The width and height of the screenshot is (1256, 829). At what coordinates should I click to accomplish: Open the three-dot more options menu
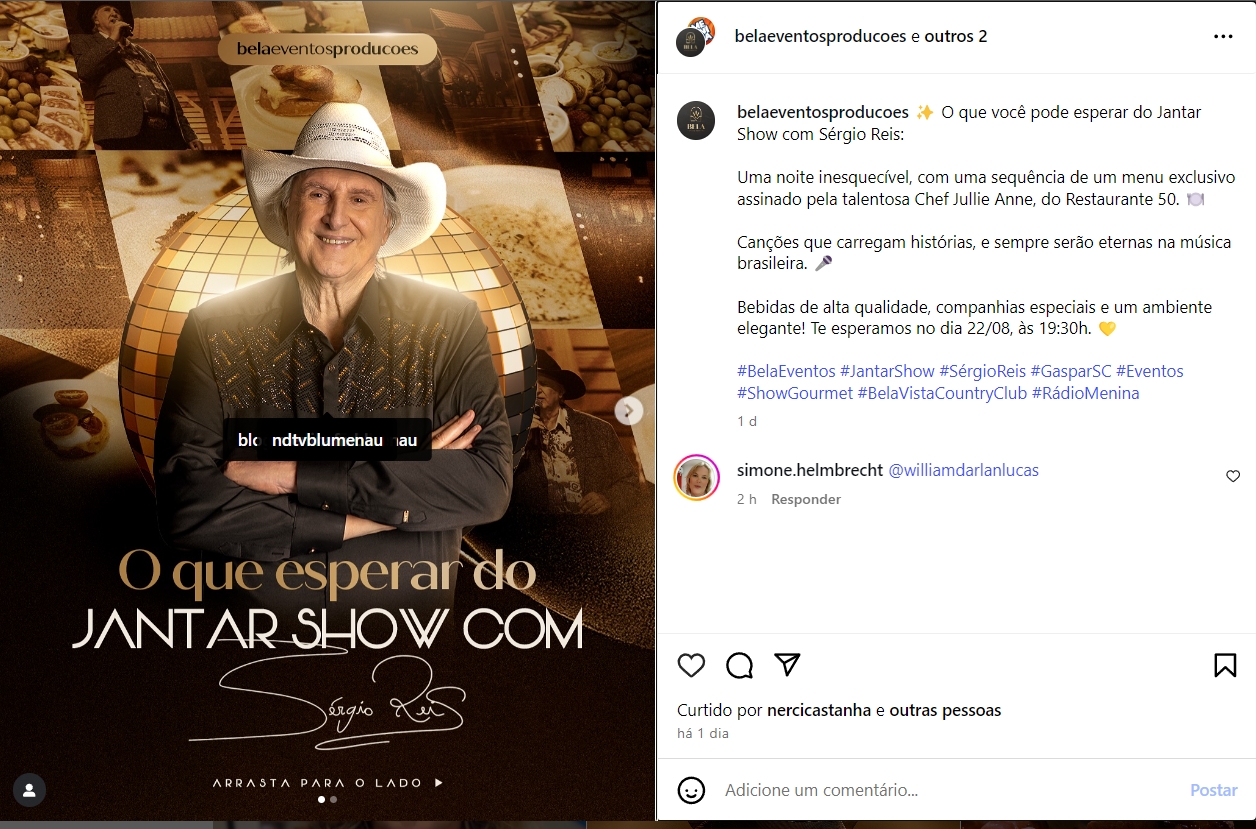tap(1223, 36)
